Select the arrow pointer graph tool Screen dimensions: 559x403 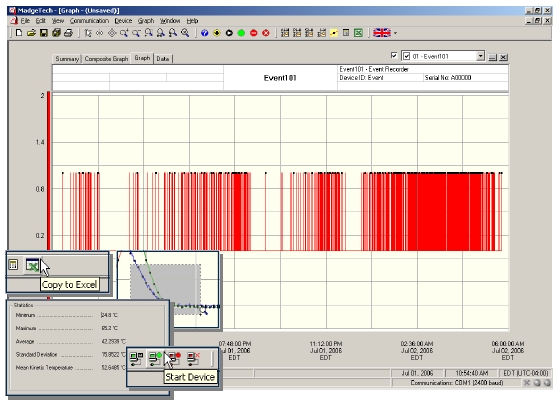click(x=88, y=33)
